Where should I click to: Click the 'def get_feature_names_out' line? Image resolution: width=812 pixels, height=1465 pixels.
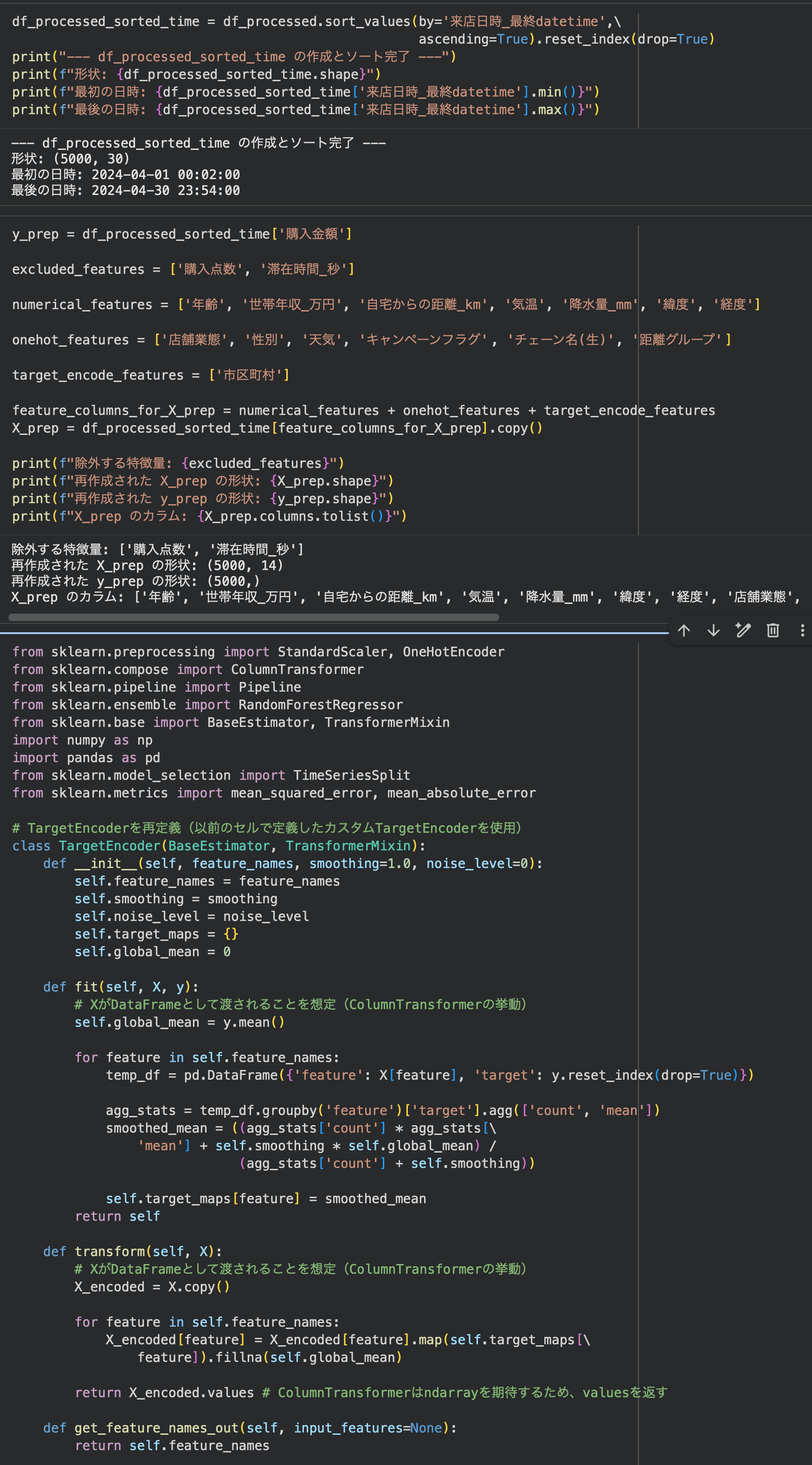pyautogui.click(x=250, y=1427)
